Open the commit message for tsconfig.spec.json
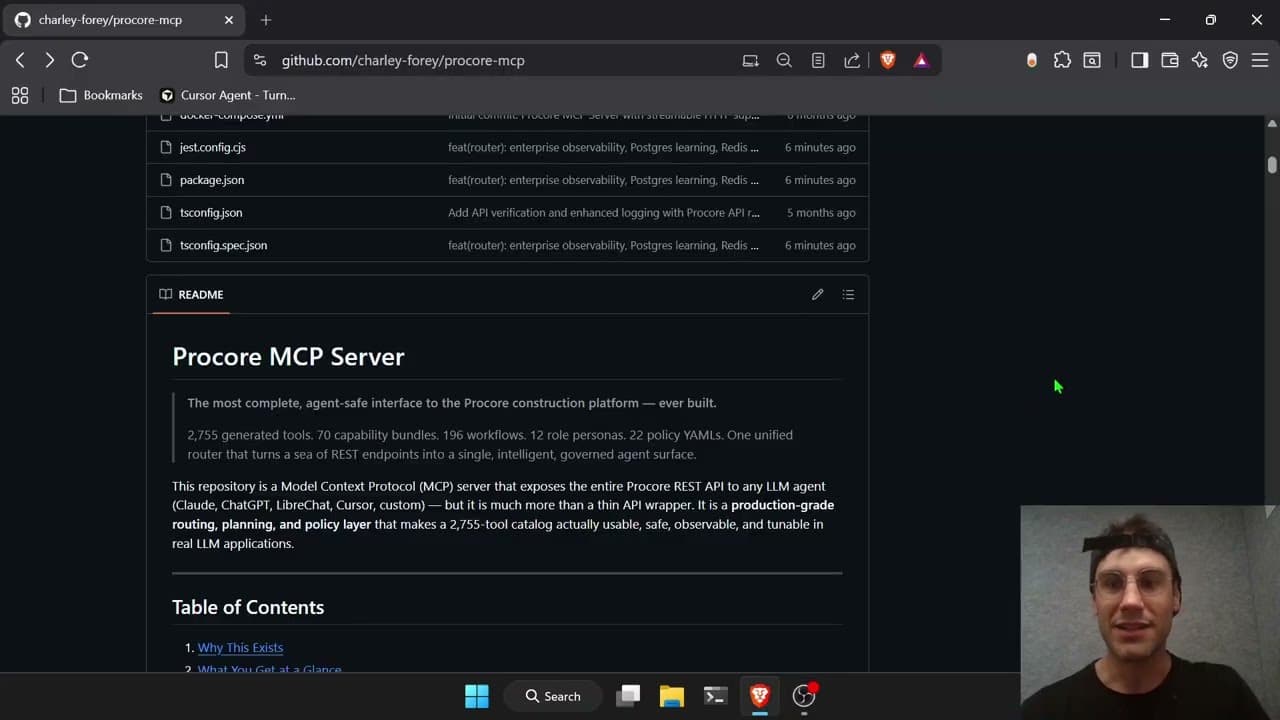This screenshot has width=1280, height=720. (x=603, y=245)
